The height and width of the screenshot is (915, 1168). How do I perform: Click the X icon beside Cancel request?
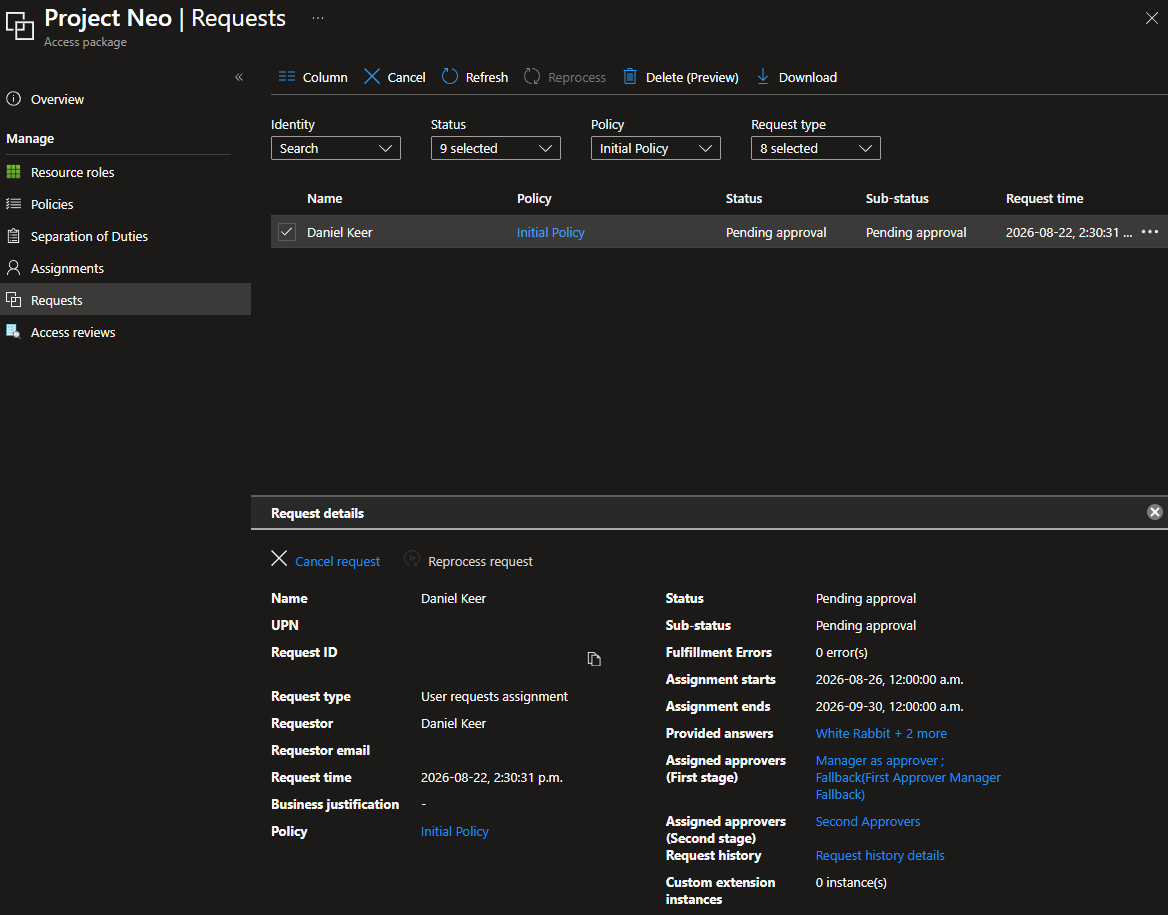pyautogui.click(x=279, y=559)
